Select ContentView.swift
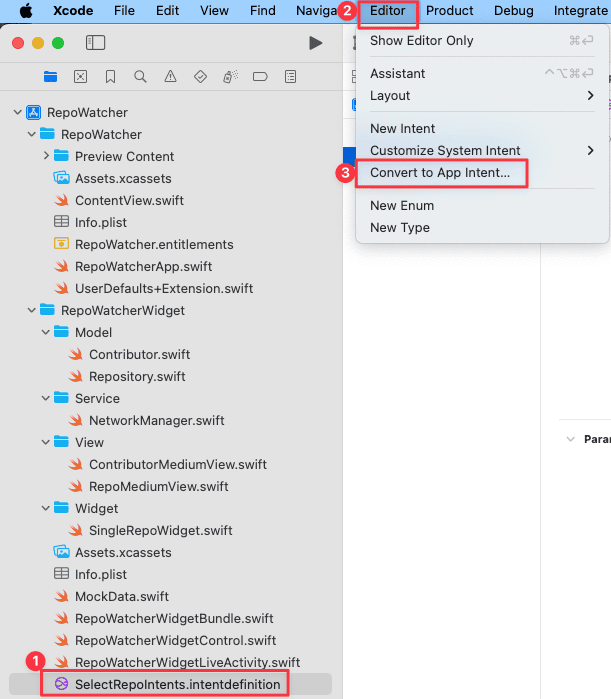Screen dimensions: 611x699 (129, 201)
